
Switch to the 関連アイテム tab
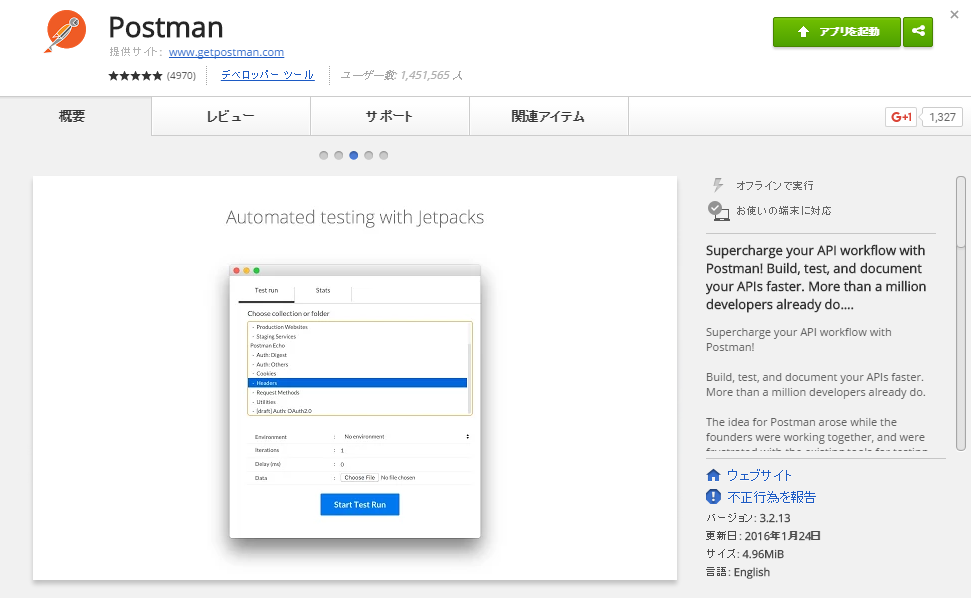click(549, 116)
